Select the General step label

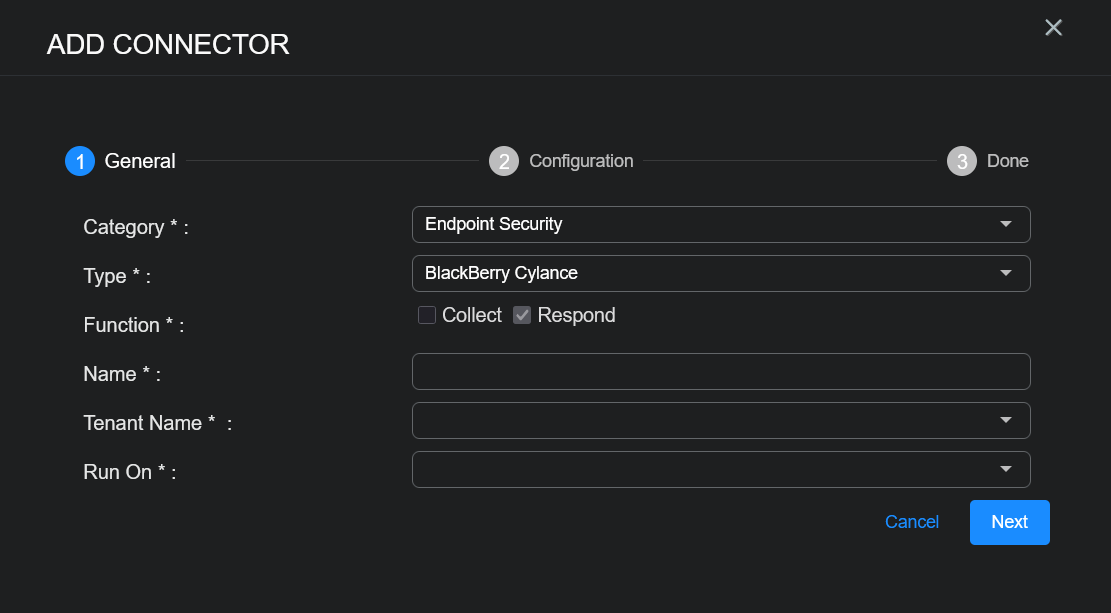pyautogui.click(x=140, y=161)
